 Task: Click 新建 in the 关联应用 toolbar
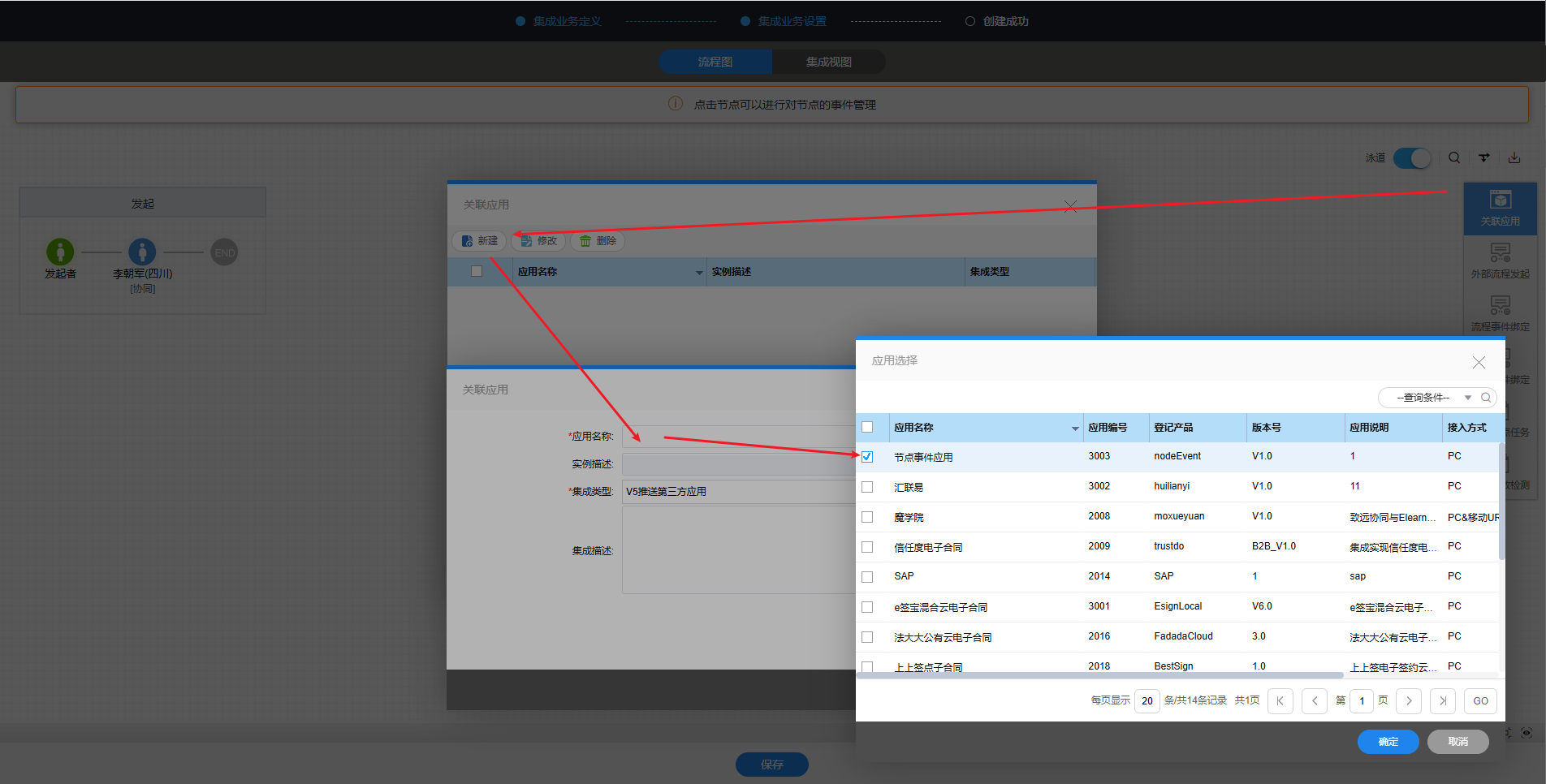pyautogui.click(x=479, y=241)
